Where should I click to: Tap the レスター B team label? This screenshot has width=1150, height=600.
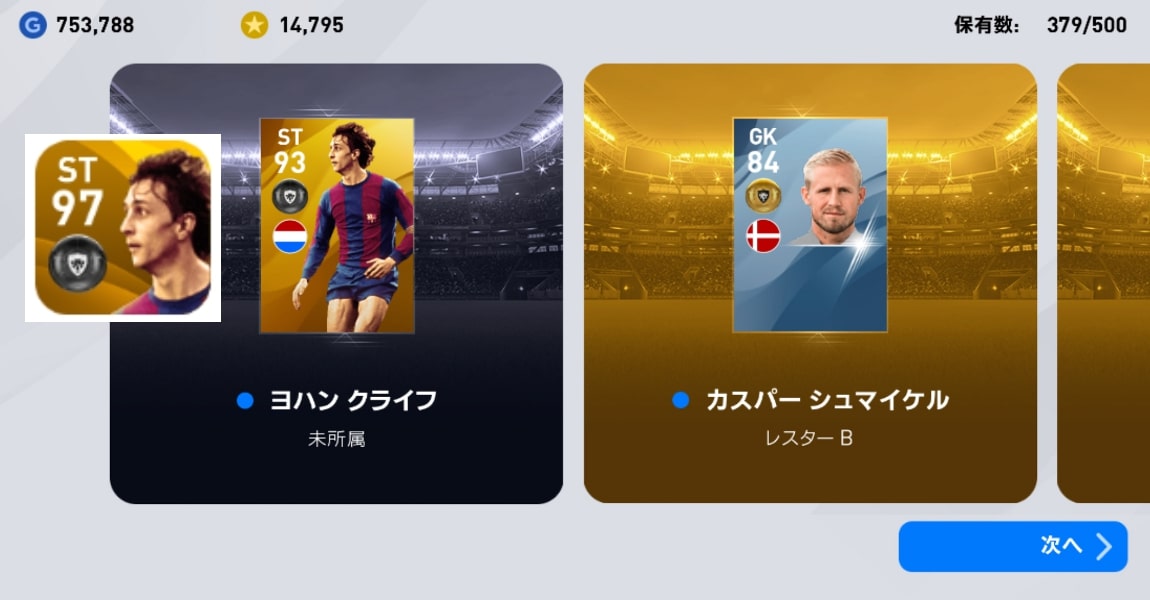click(809, 439)
